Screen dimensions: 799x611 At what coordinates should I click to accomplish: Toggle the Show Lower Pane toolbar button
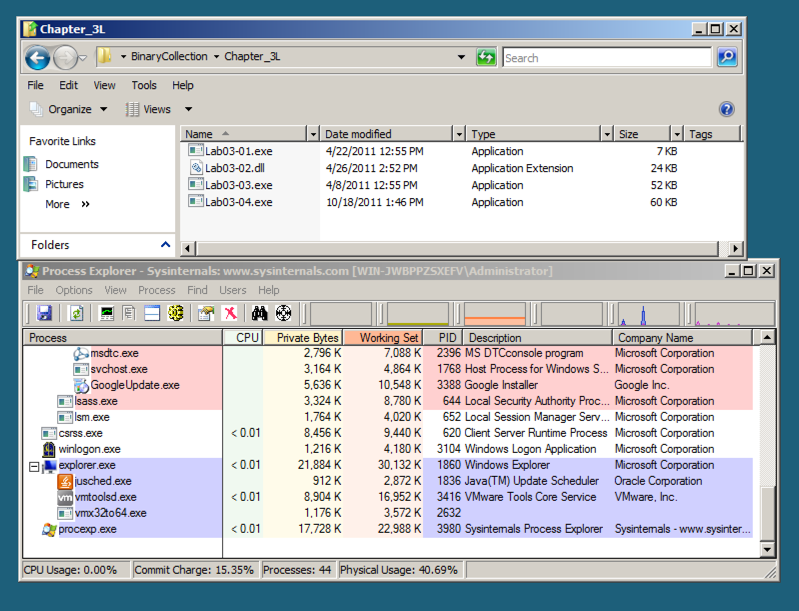tap(152, 314)
